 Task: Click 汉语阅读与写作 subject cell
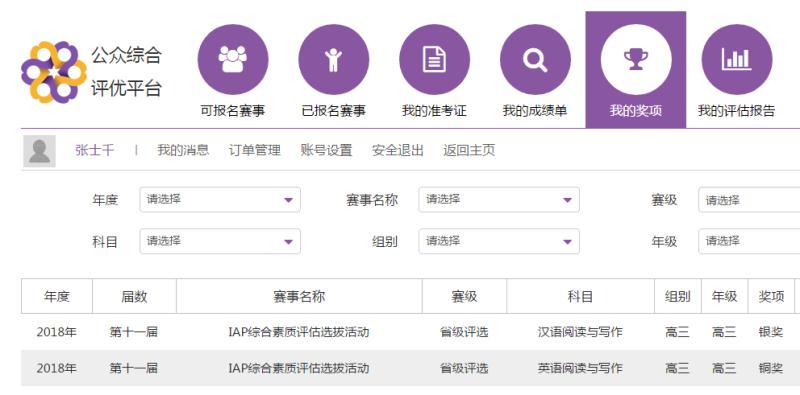[581, 332]
